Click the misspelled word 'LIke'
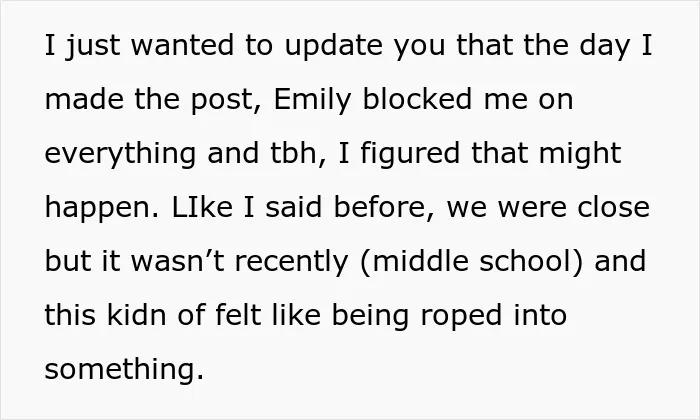700x420 pixels. [202, 207]
